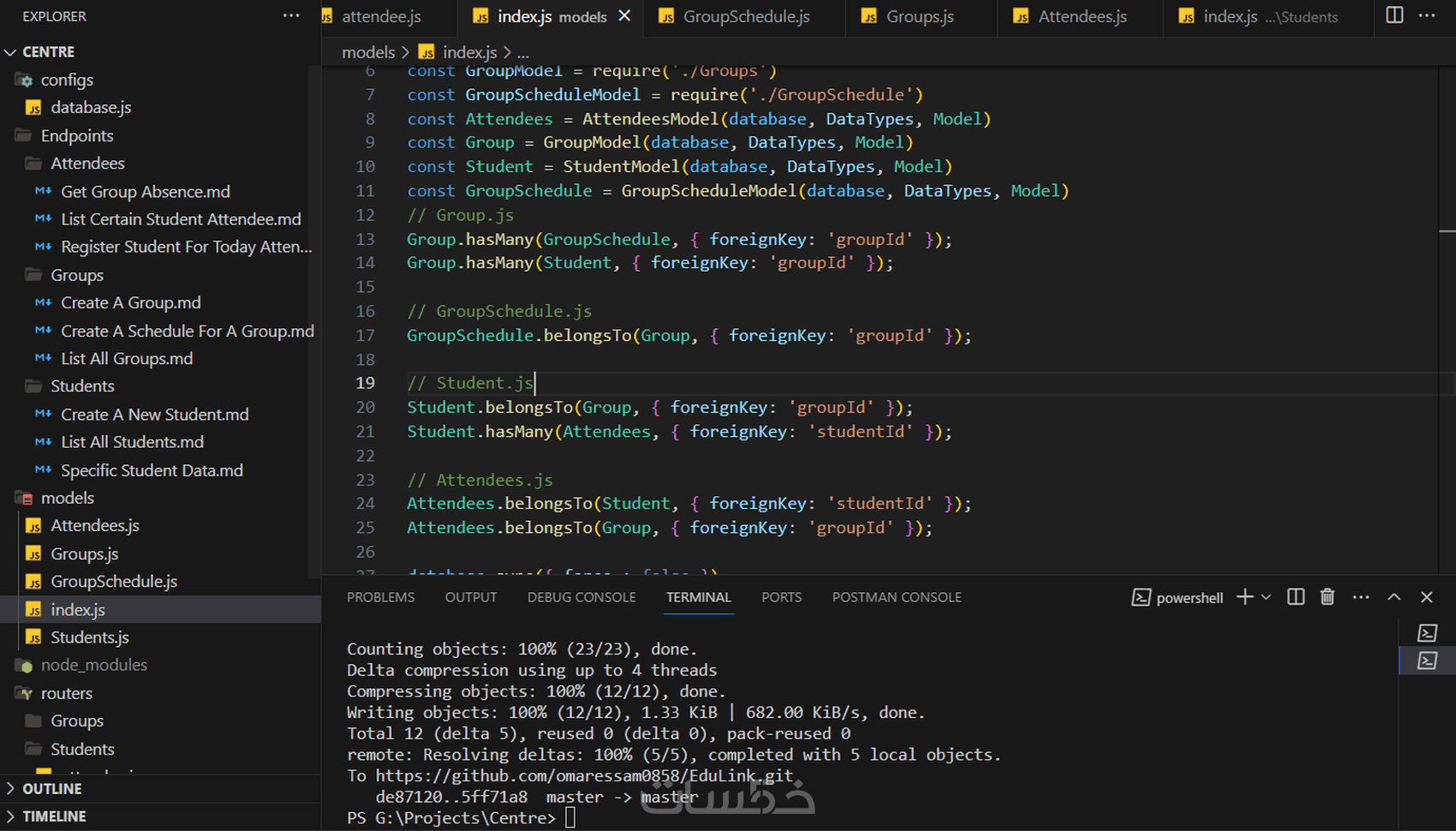The height and width of the screenshot is (831, 1456).
Task: Open Create A Group.md
Action: [160, 302]
